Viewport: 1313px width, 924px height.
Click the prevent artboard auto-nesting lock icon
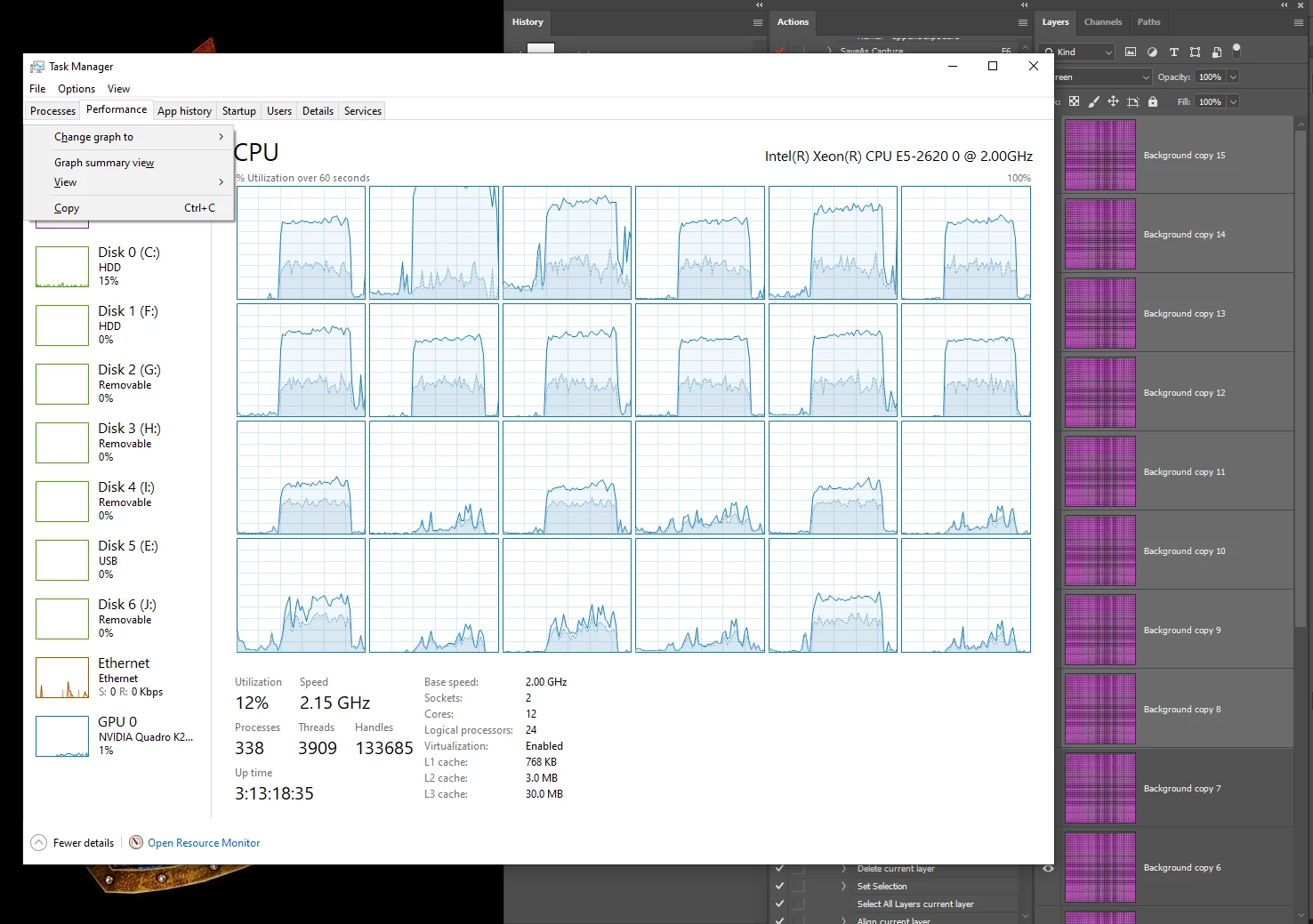pos(1132,101)
